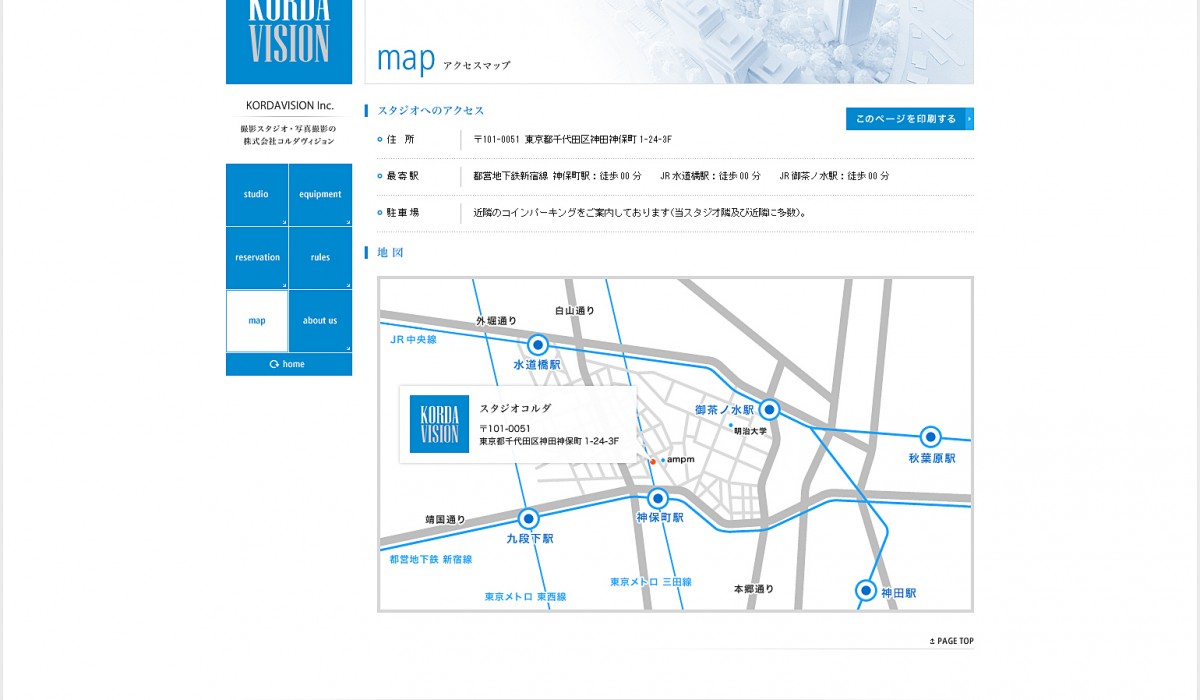Click the 神保町駅 station marker

click(657, 498)
